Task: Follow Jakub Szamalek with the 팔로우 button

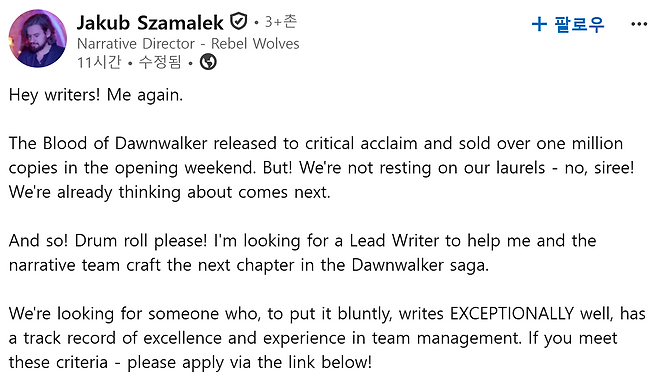Action: click(568, 24)
